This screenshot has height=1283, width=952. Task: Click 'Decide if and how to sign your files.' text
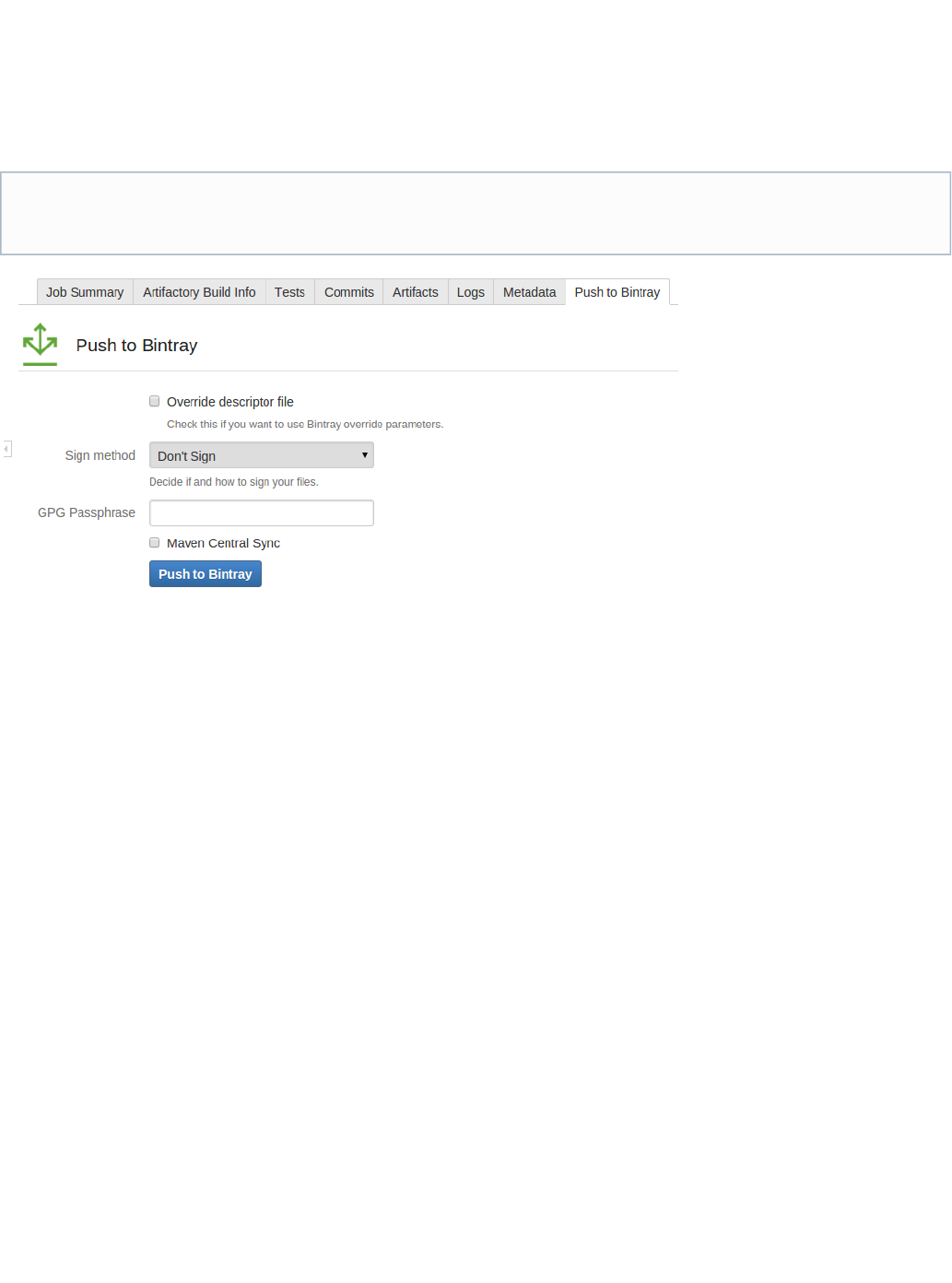(234, 482)
